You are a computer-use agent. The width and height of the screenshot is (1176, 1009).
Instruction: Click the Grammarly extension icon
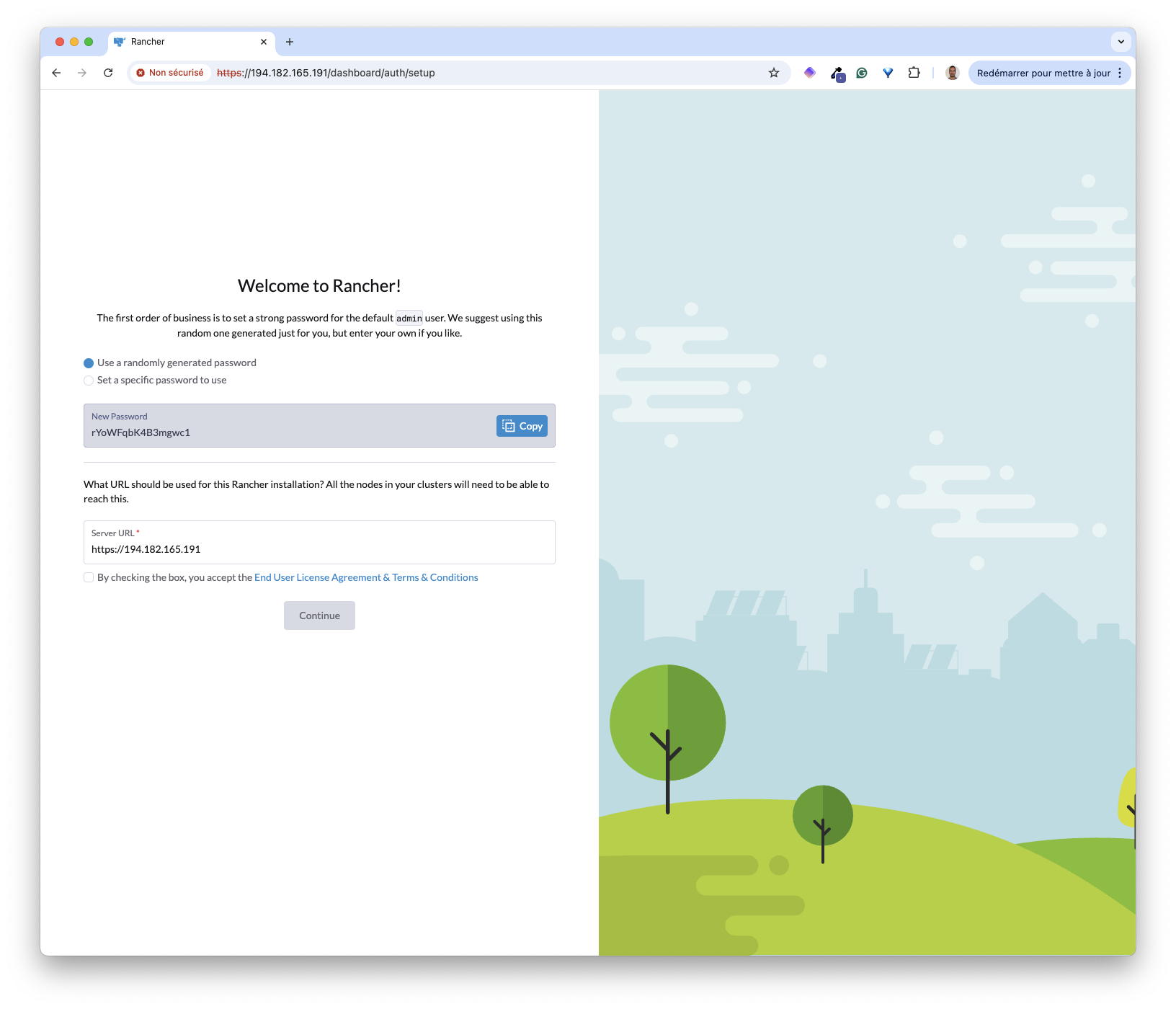point(862,73)
